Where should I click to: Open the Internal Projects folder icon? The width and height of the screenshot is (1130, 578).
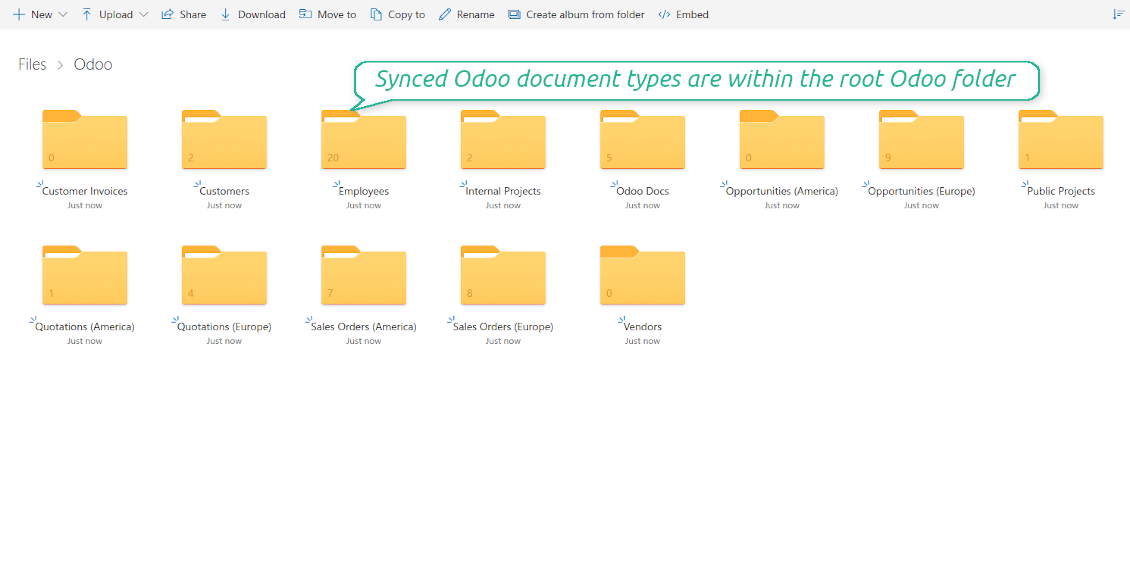coord(503,140)
